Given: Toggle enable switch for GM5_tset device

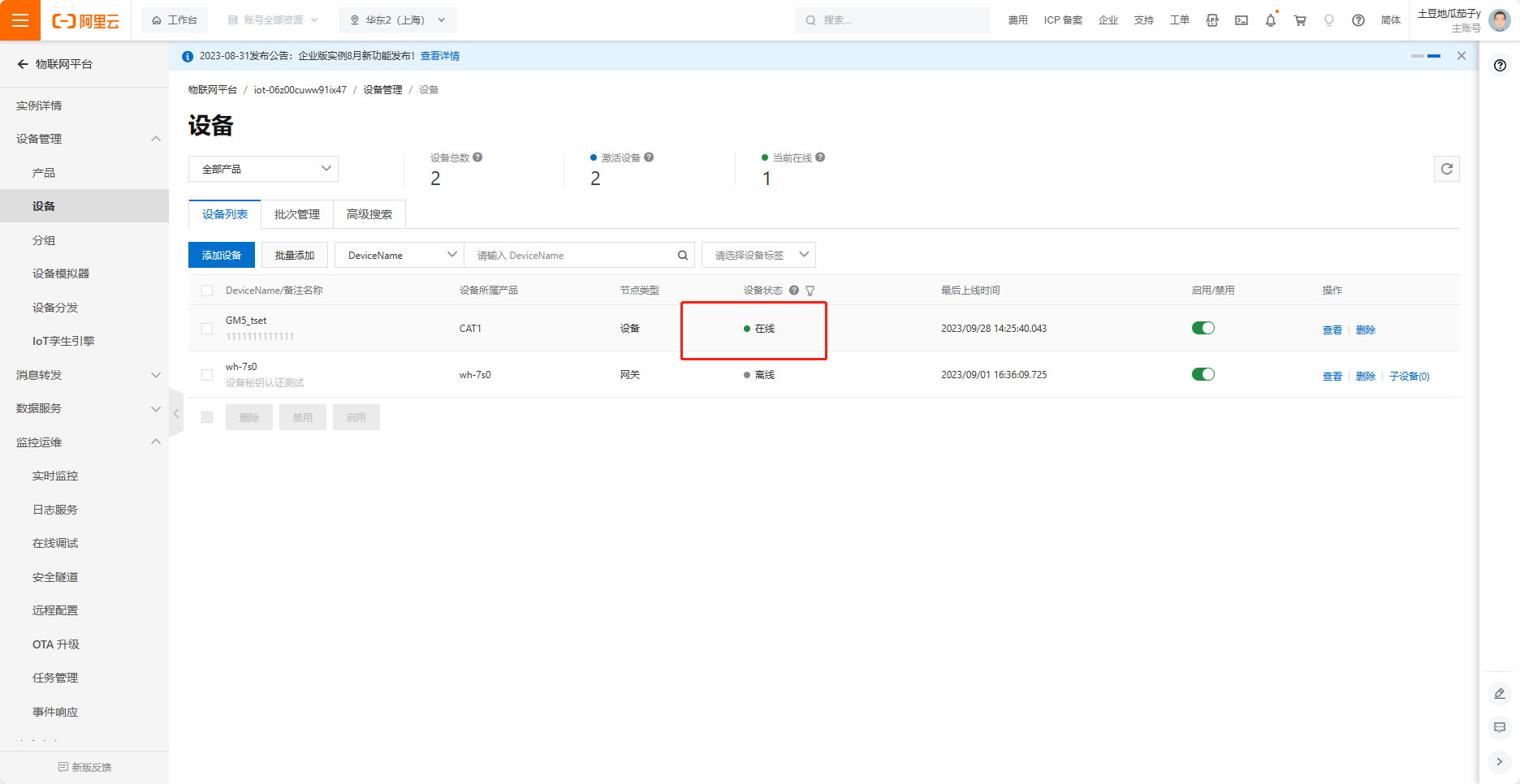Looking at the screenshot, I should coord(1203,328).
